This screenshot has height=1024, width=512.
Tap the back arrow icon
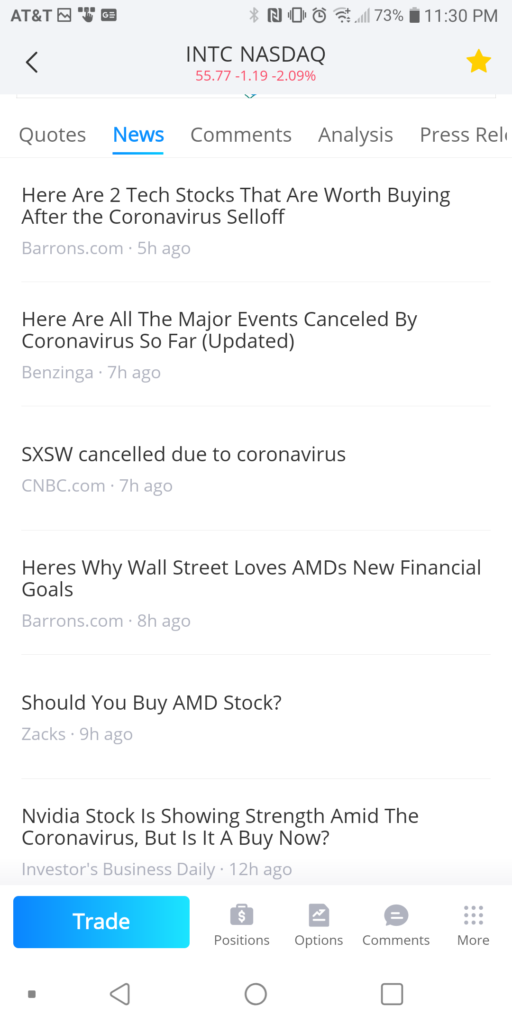coord(31,63)
